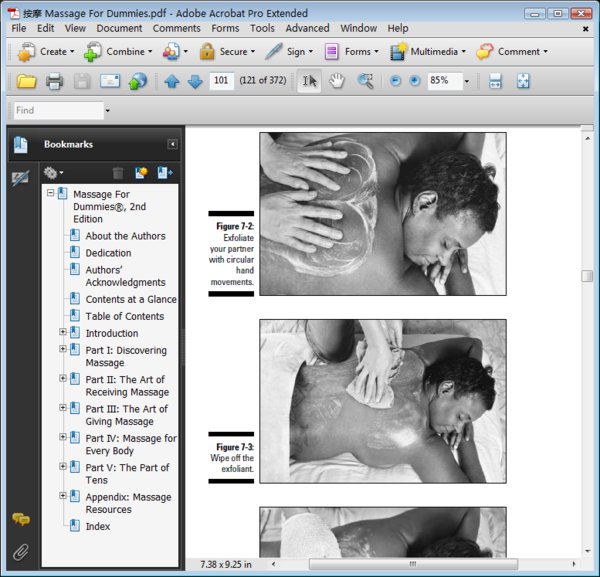Jump to Table of Contents bookmark

point(125,316)
